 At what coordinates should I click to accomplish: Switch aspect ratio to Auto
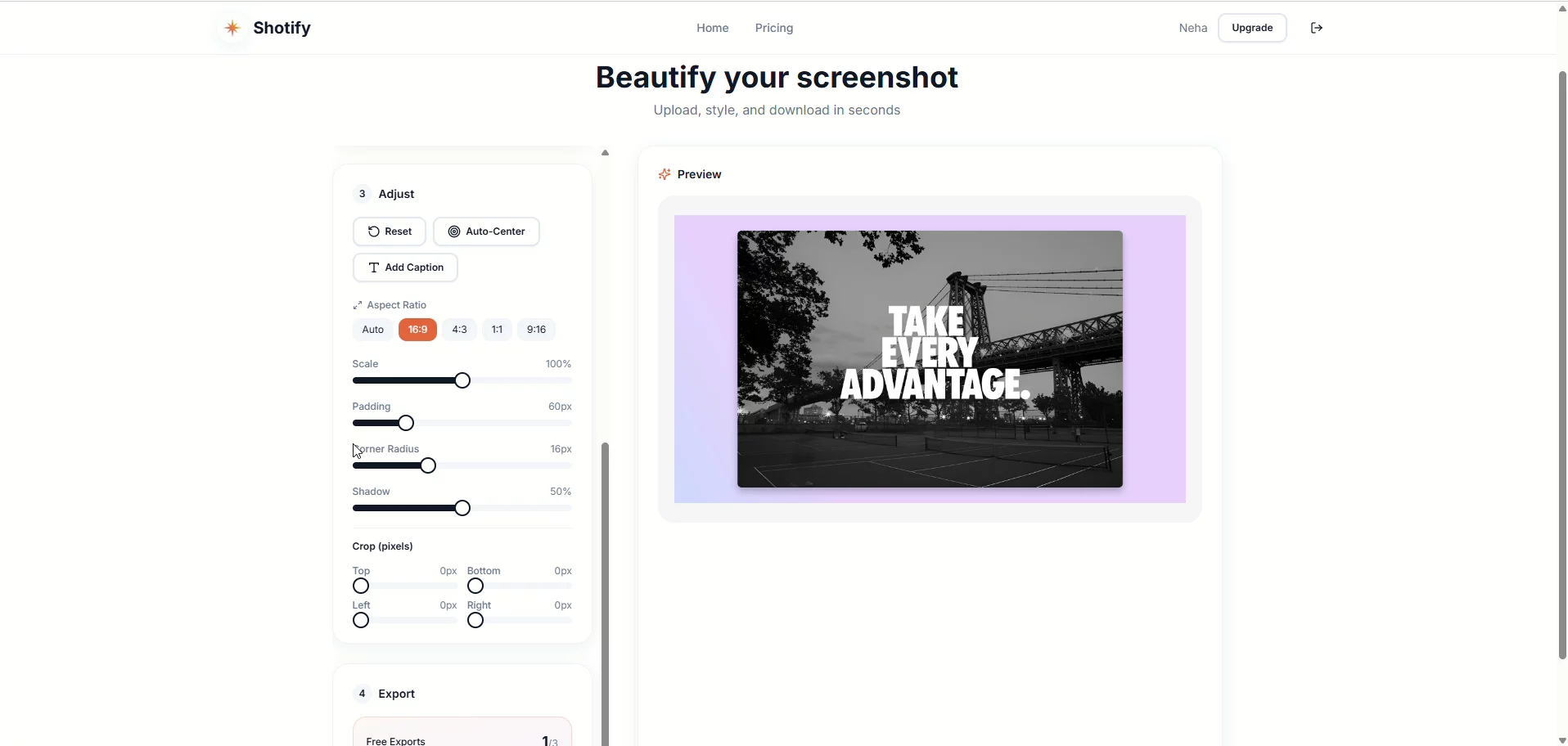372,329
